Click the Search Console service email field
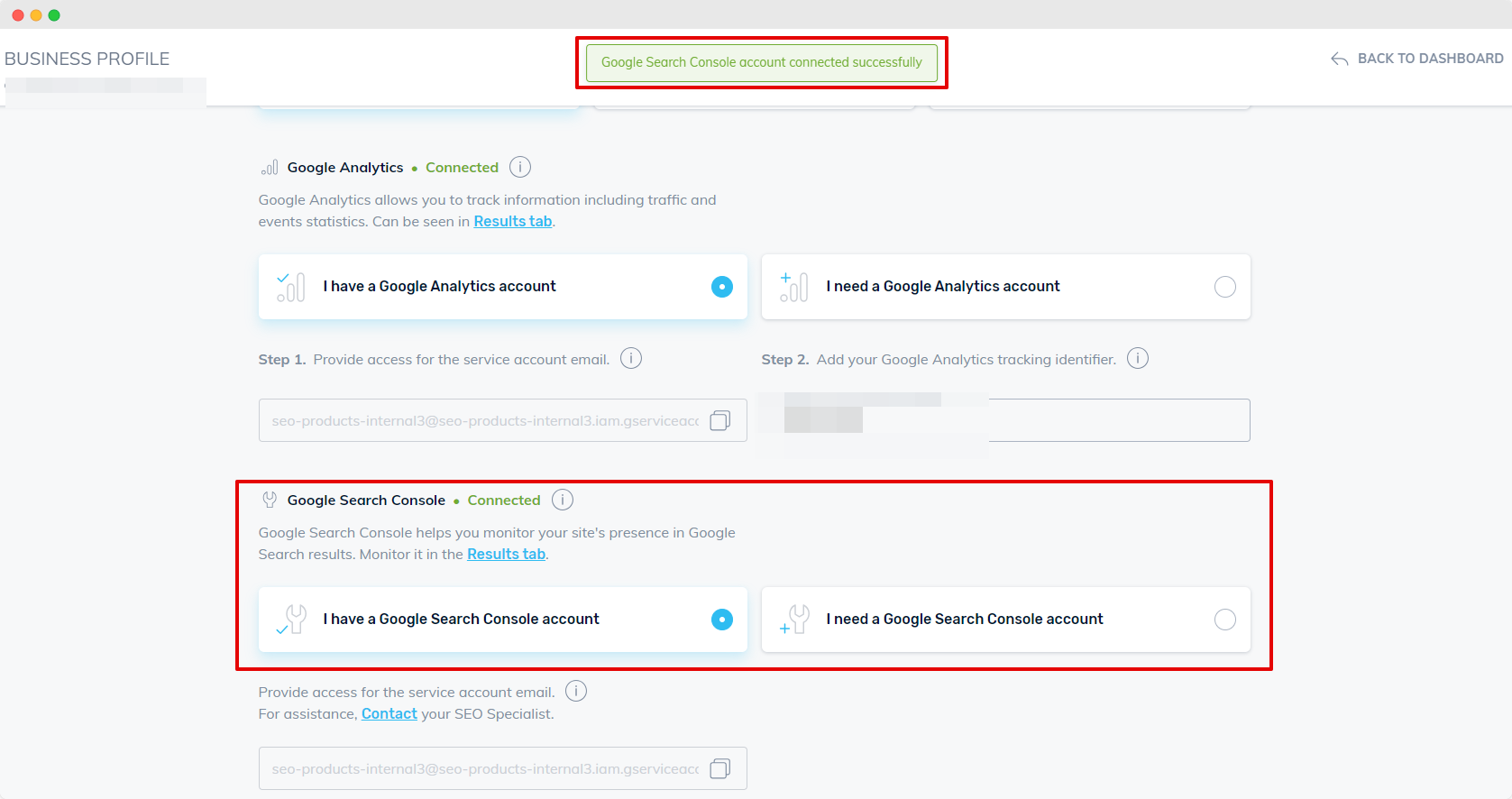This screenshot has width=1512, height=799. click(x=503, y=768)
